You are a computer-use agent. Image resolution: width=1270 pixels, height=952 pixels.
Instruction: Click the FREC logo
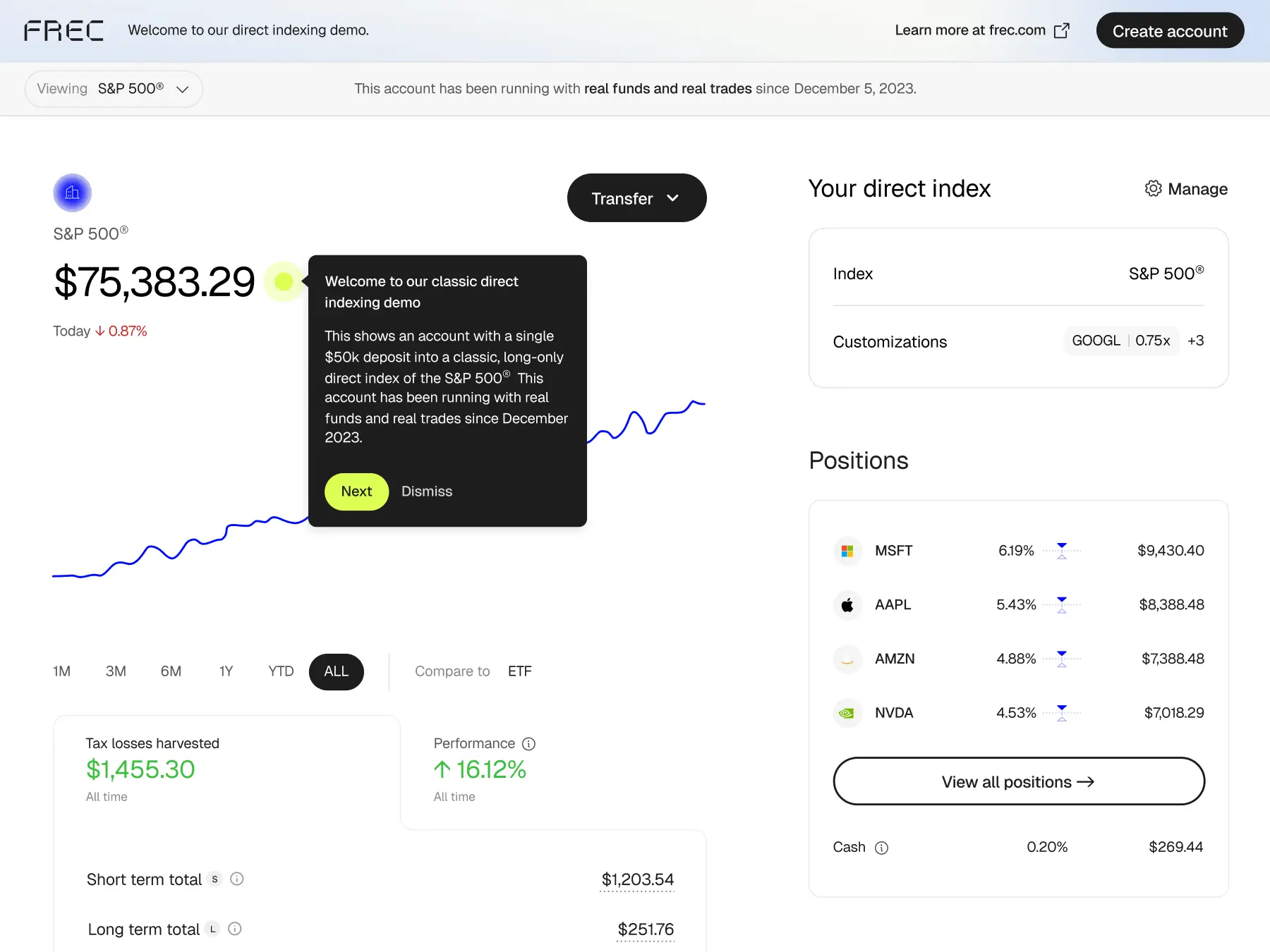click(64, 30)
